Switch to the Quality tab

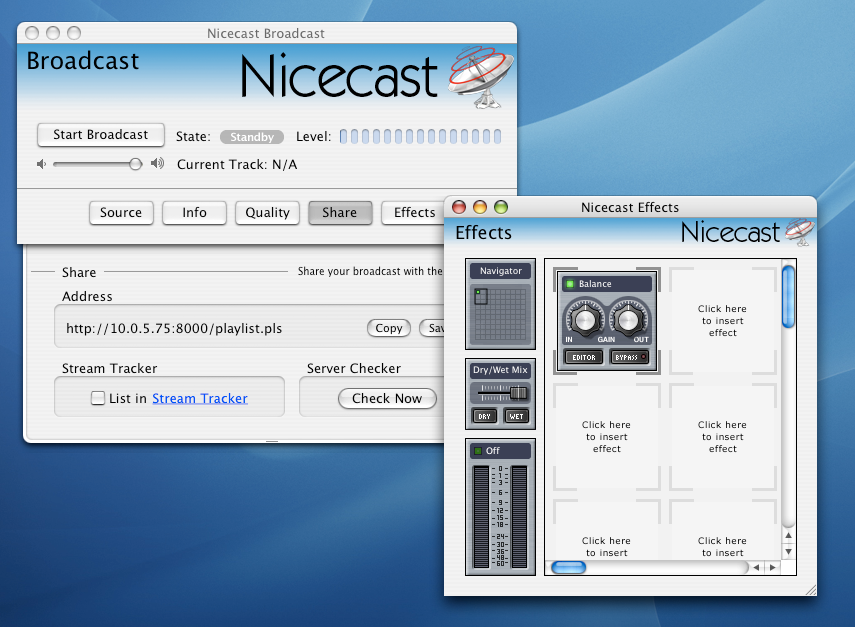click(x=267, y=213)
